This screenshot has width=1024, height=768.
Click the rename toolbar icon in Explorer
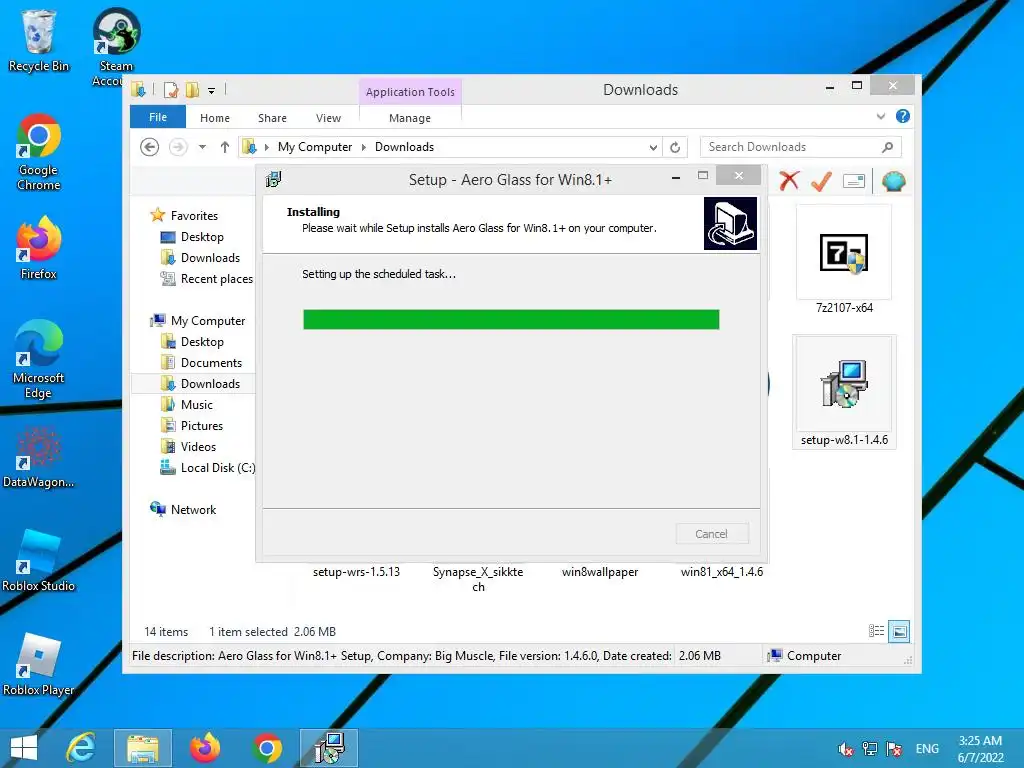[x=854, y=181]
